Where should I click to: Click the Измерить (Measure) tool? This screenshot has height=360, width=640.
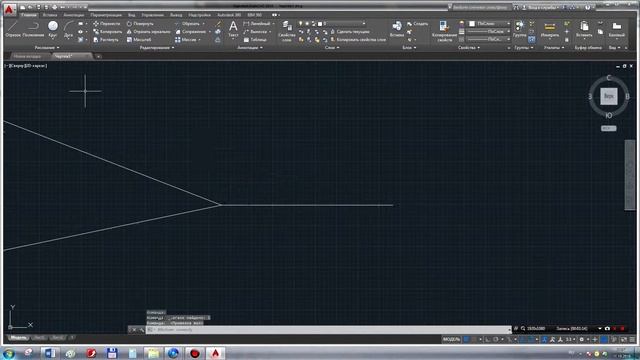(550, 29)
